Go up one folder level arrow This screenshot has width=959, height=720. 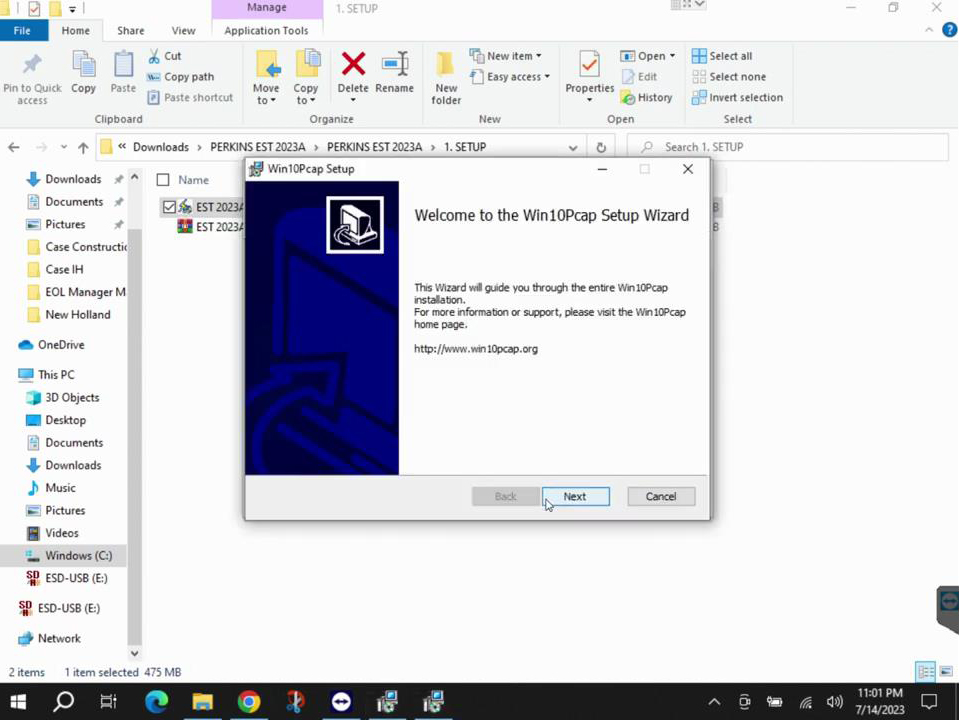tap(83, 147)
